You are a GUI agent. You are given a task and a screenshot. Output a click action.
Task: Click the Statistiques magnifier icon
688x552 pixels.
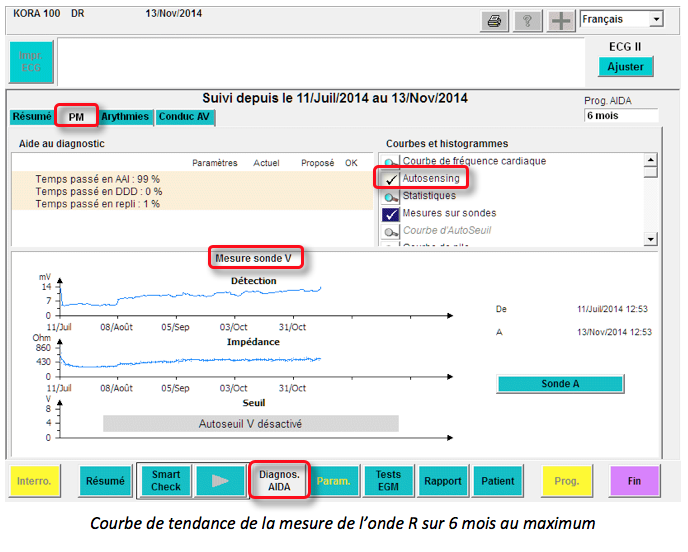[391, 197]
